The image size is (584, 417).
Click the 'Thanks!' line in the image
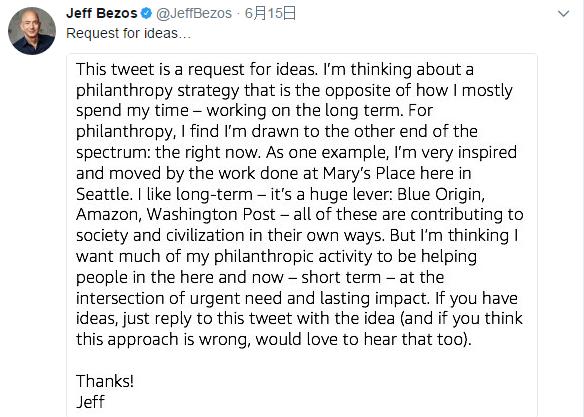105,381
